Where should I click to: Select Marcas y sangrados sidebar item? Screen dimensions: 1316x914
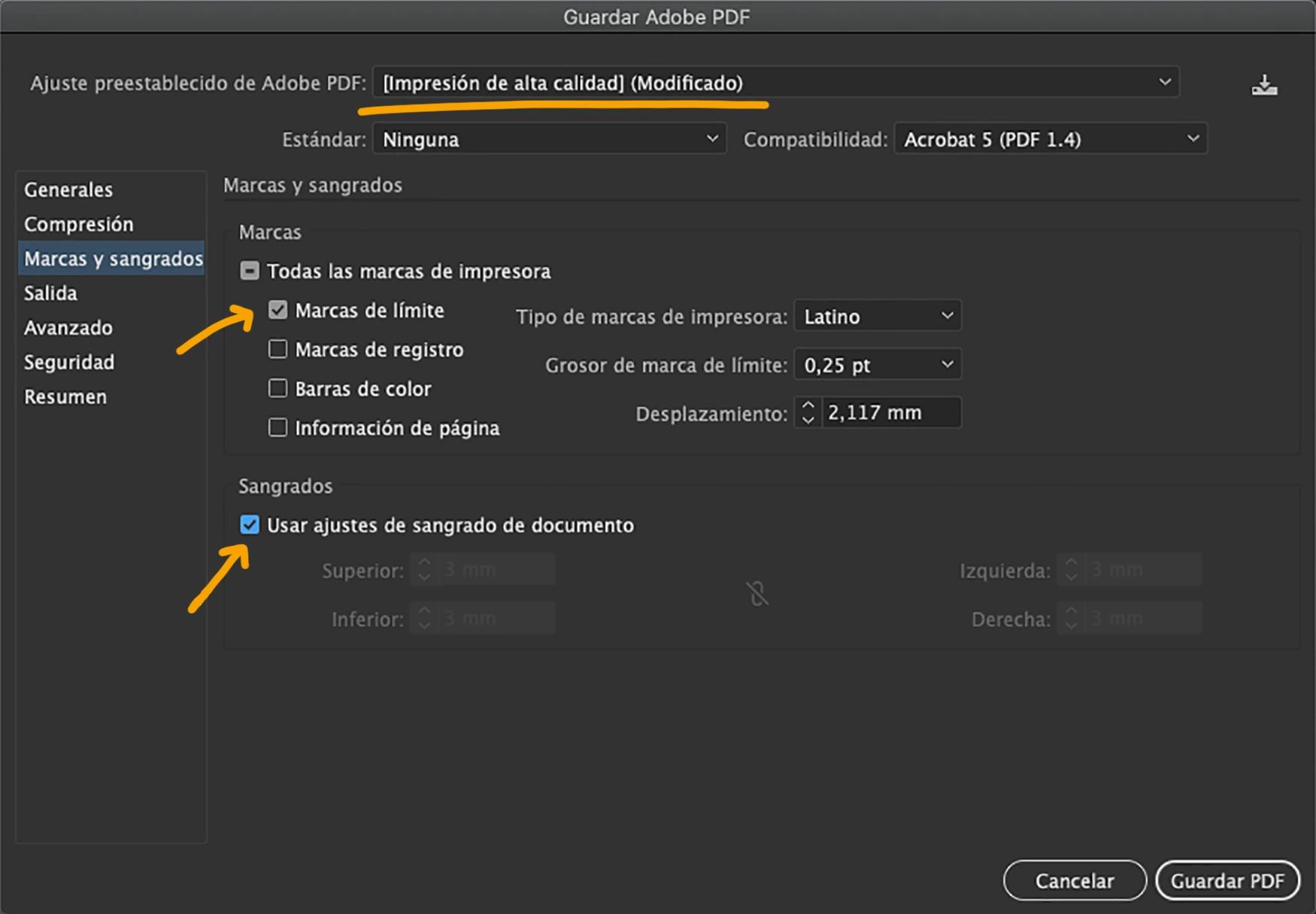[x=112, y=258]
